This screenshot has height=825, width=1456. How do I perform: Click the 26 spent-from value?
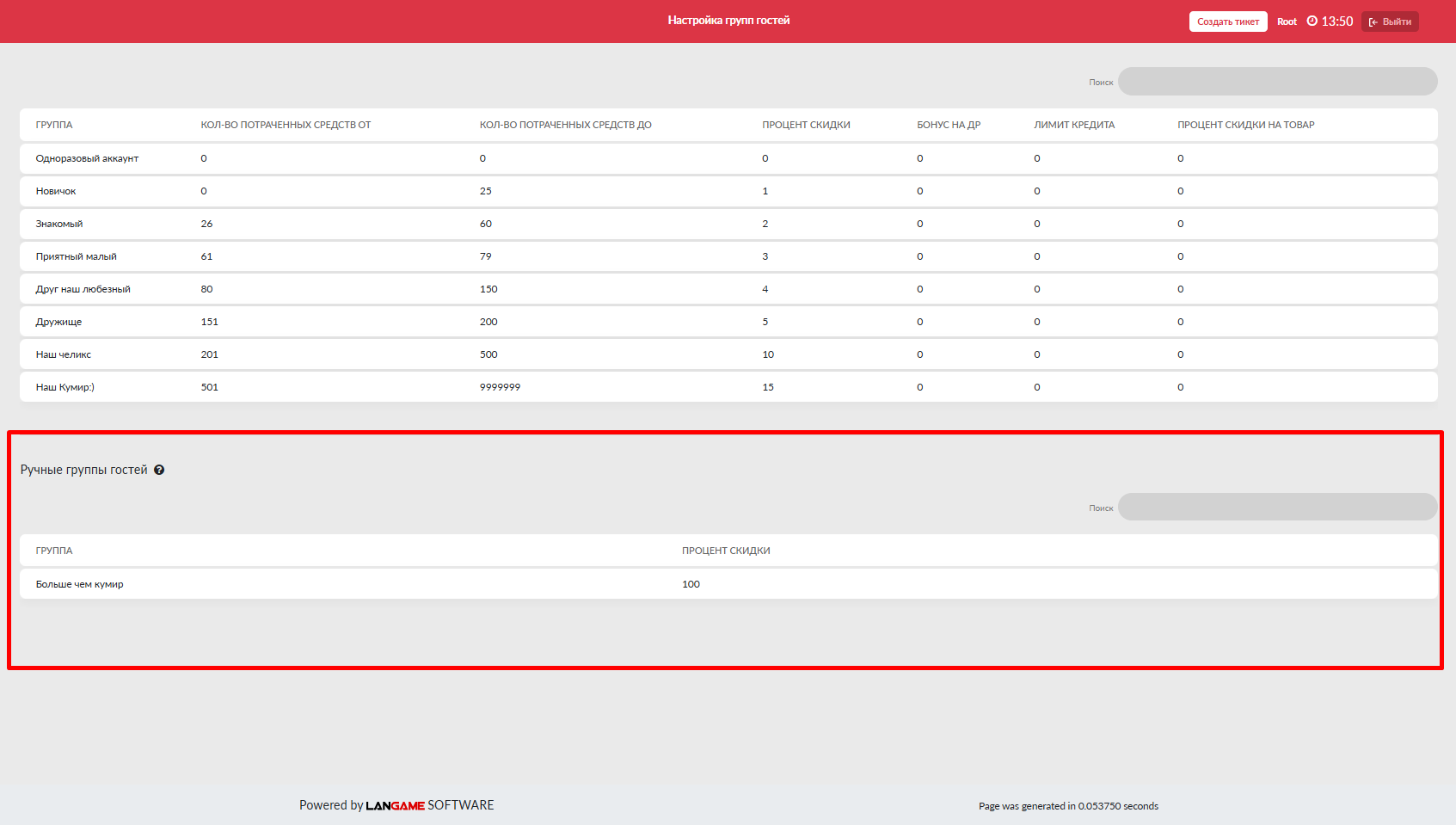206,224
